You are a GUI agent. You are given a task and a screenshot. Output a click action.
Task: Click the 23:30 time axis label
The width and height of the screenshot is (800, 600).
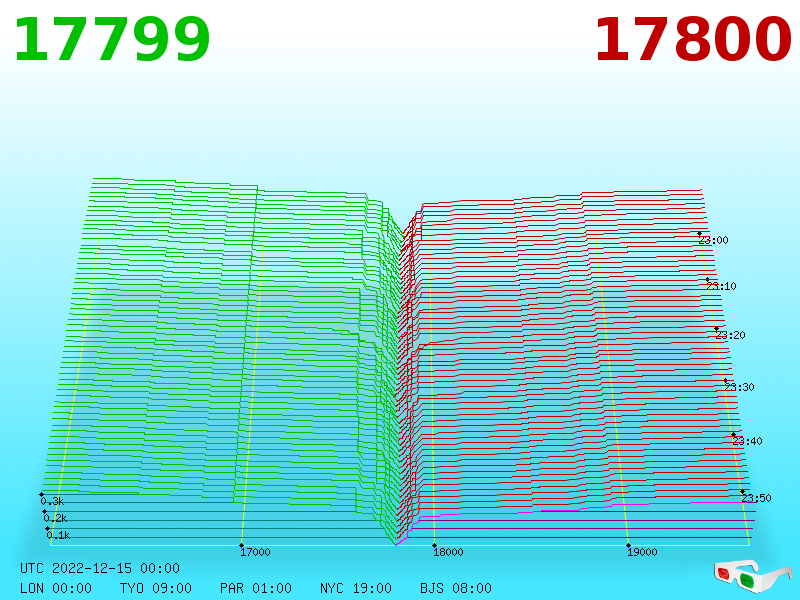point(739,387)
